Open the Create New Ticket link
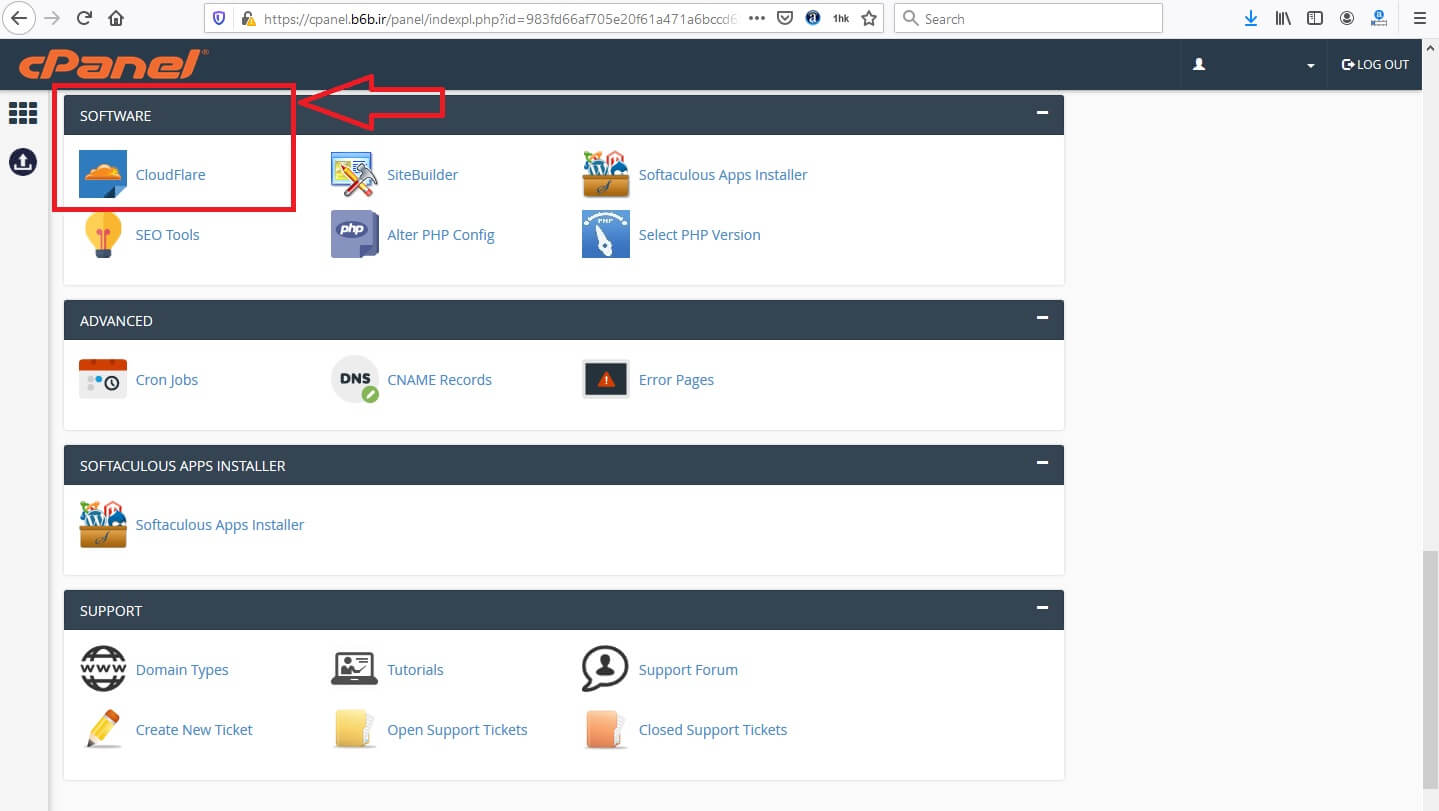Image resolution: width=1439 pixels, height=811 pixels. (x=195, y=730)
